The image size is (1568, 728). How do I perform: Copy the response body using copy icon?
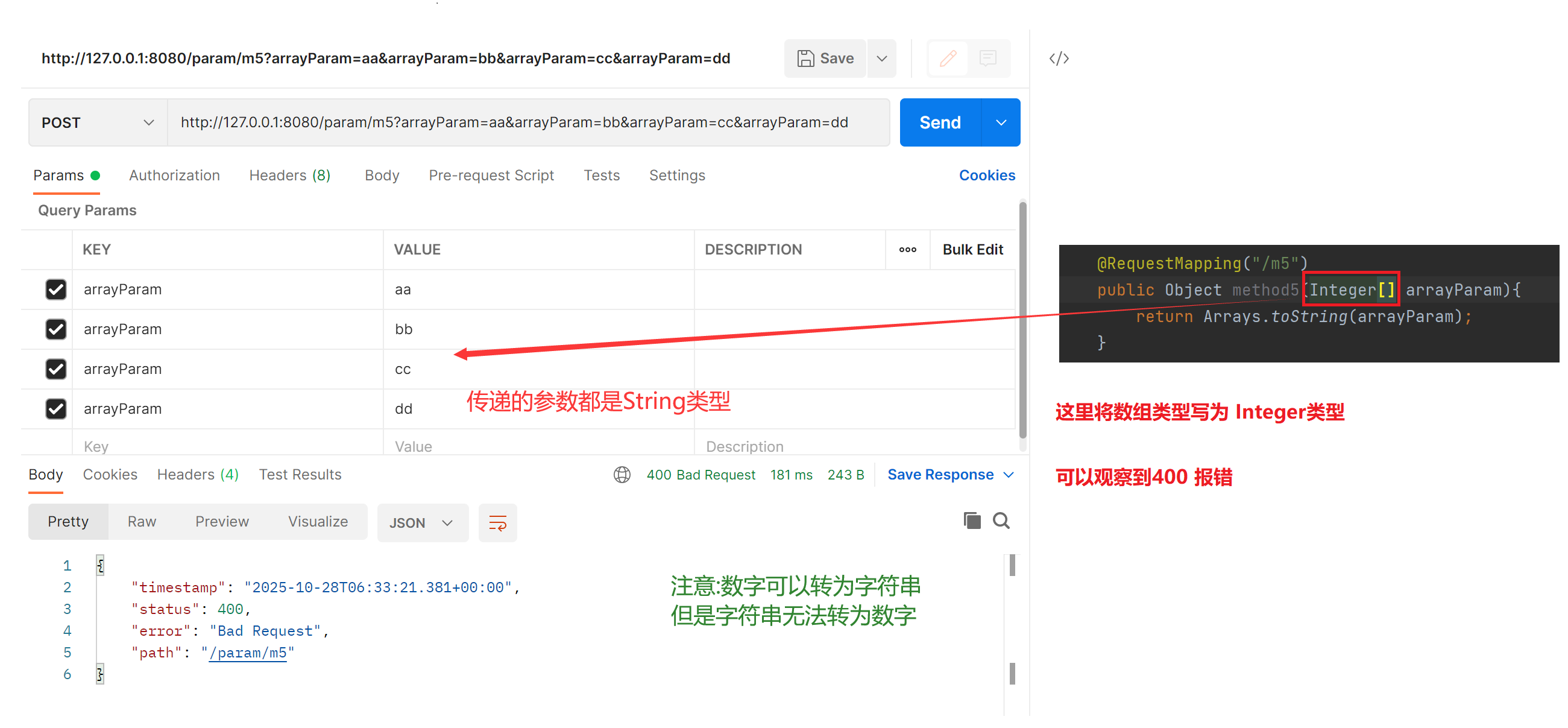pos(971,521)
